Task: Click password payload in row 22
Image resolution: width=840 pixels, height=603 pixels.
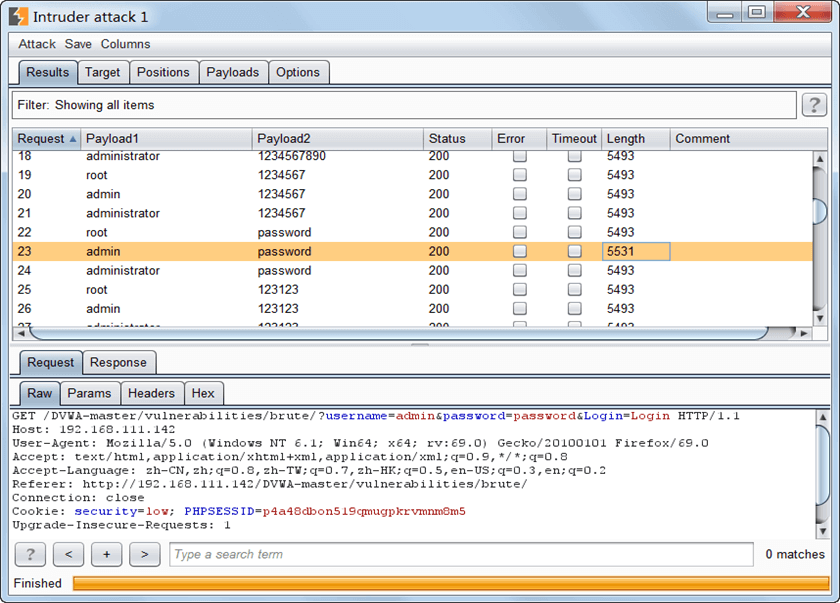Action: coord(284,232)
